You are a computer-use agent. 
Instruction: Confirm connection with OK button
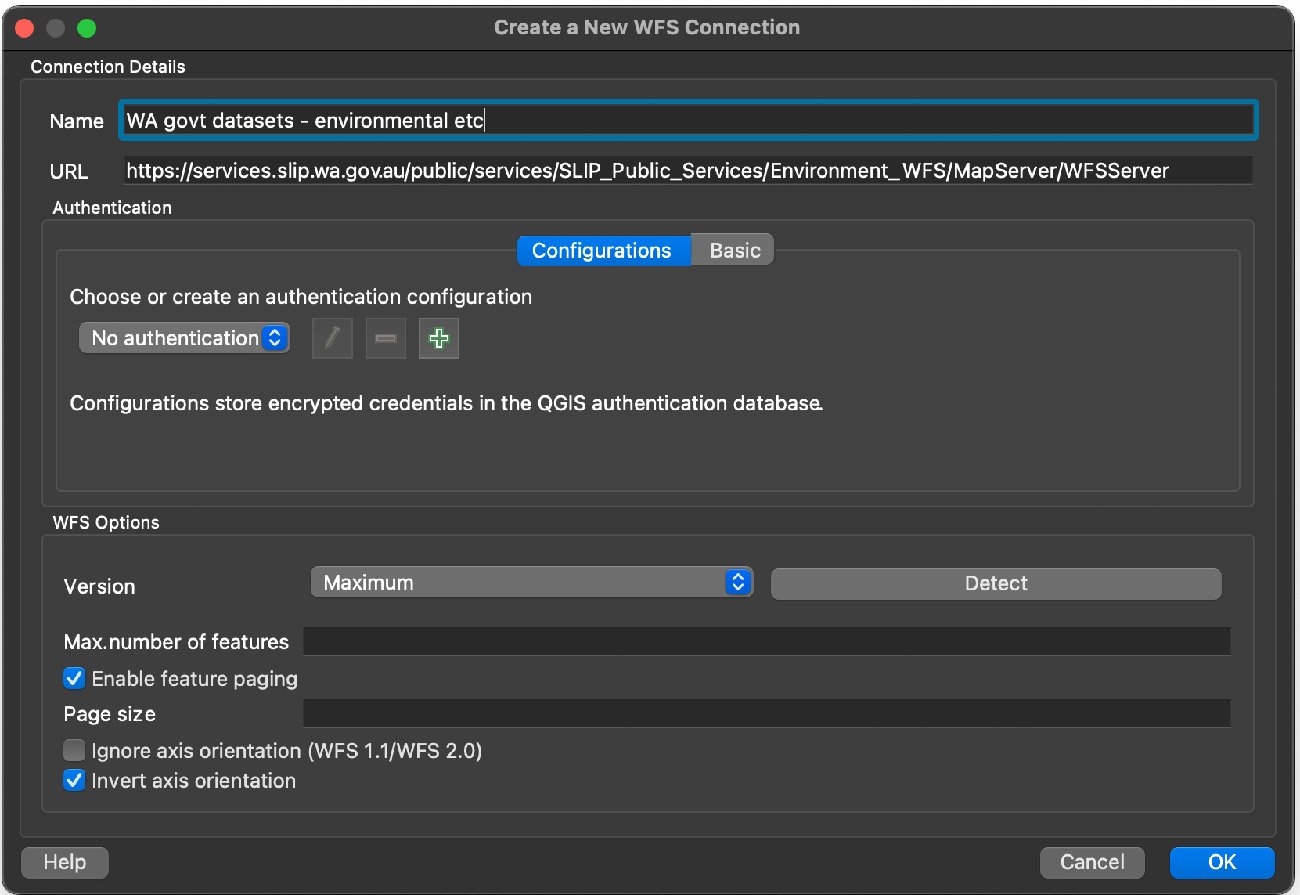pyautogui.click(x=1222, y=862)
